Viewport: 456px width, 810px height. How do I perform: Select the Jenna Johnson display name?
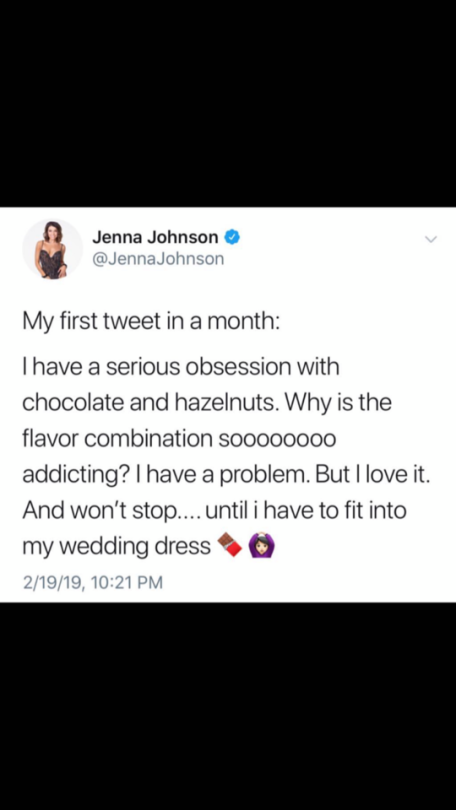click(x=155, y=237)
